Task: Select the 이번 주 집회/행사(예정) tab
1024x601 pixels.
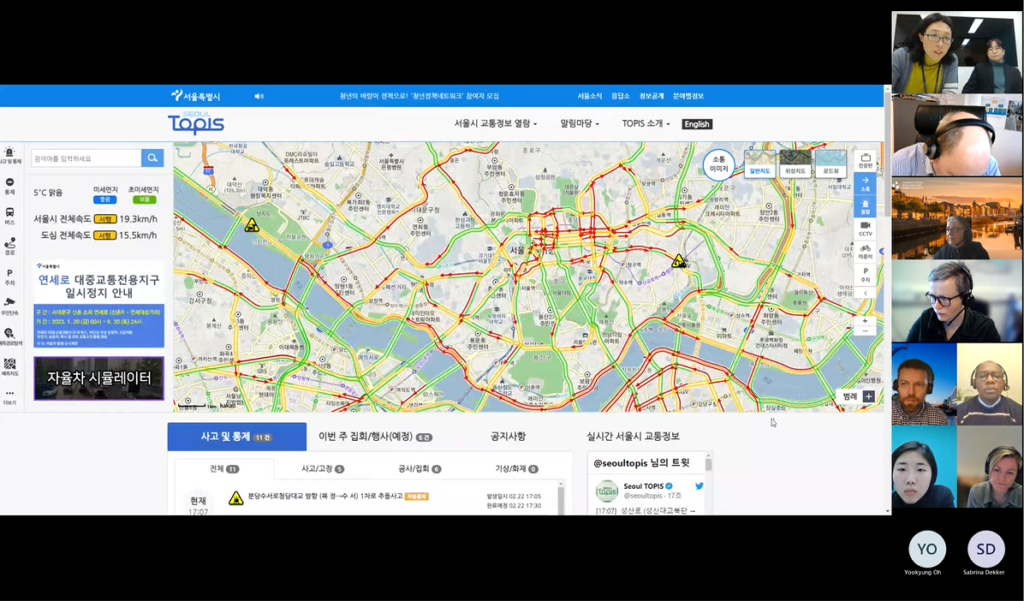Action: [375, 436]
